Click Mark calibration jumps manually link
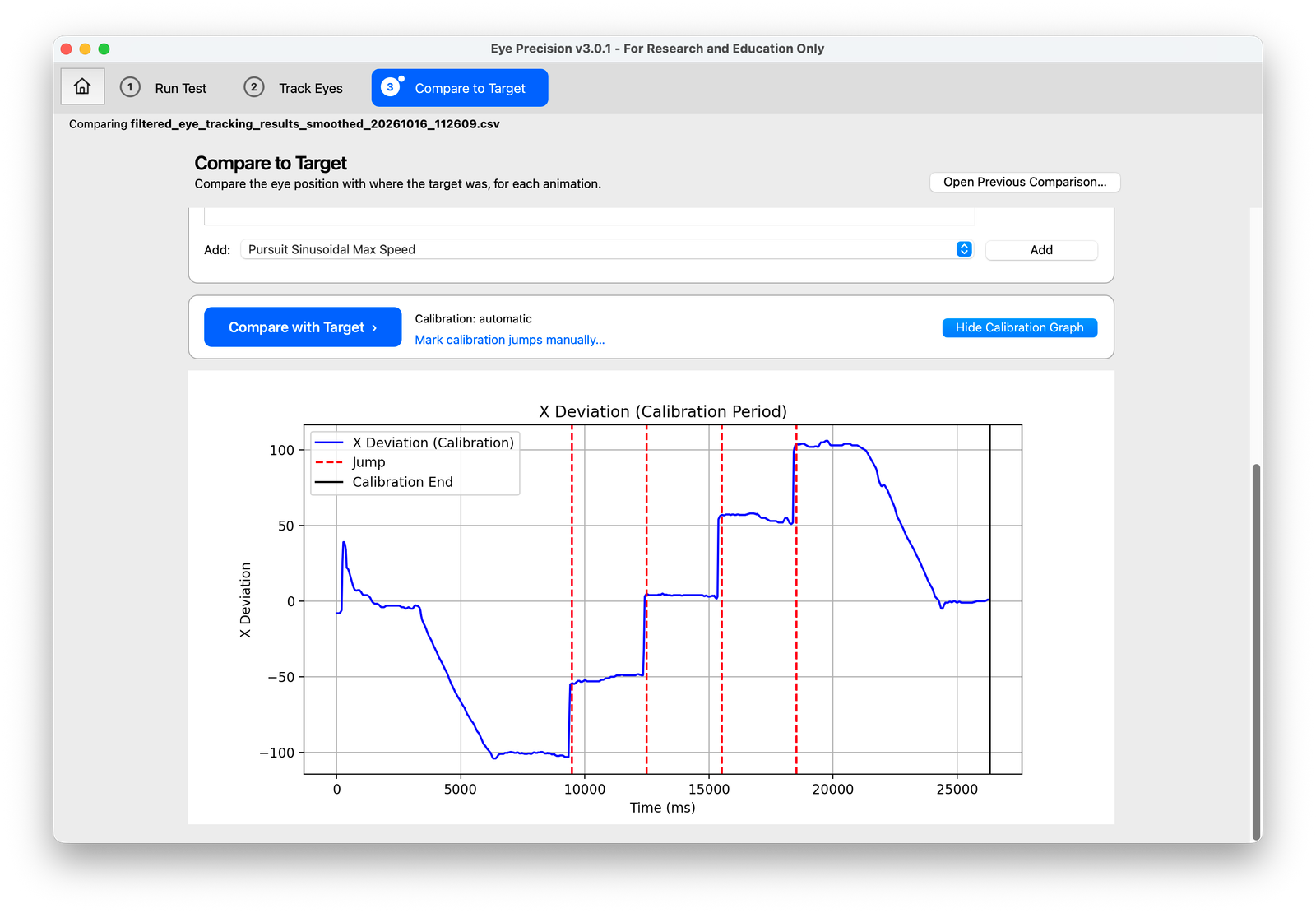1316x913 pixels. pyautogui.click(x=510, y=340)
